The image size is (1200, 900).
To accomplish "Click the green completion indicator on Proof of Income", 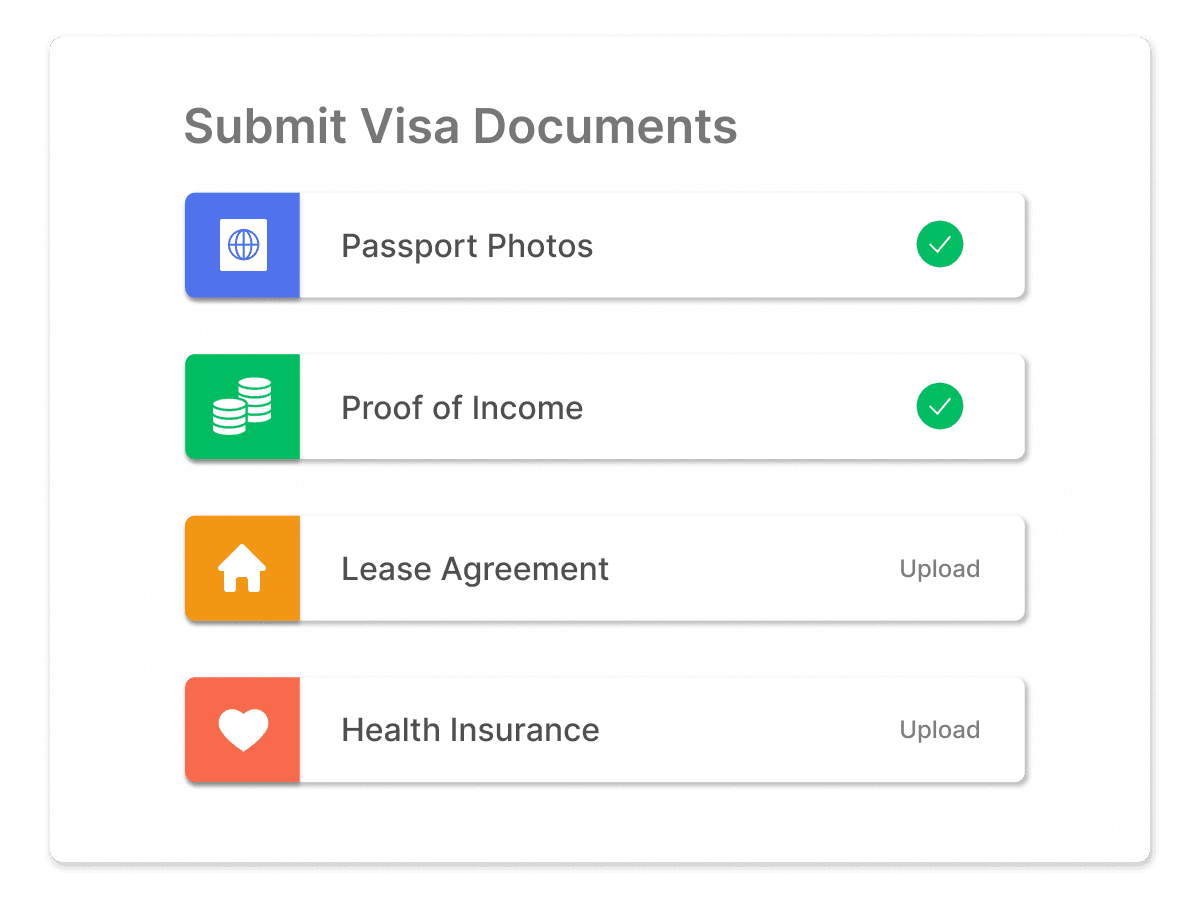I will point(939,406).
